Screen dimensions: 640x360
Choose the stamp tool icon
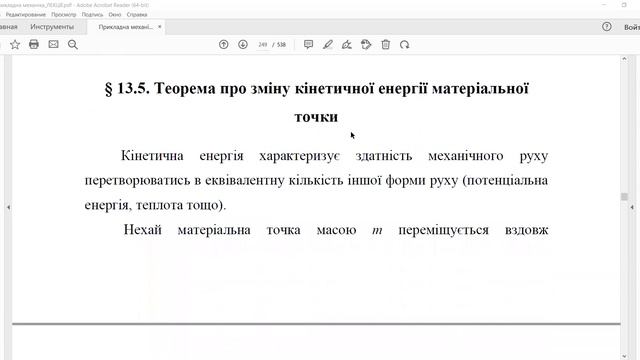click(x=366, y=44)
